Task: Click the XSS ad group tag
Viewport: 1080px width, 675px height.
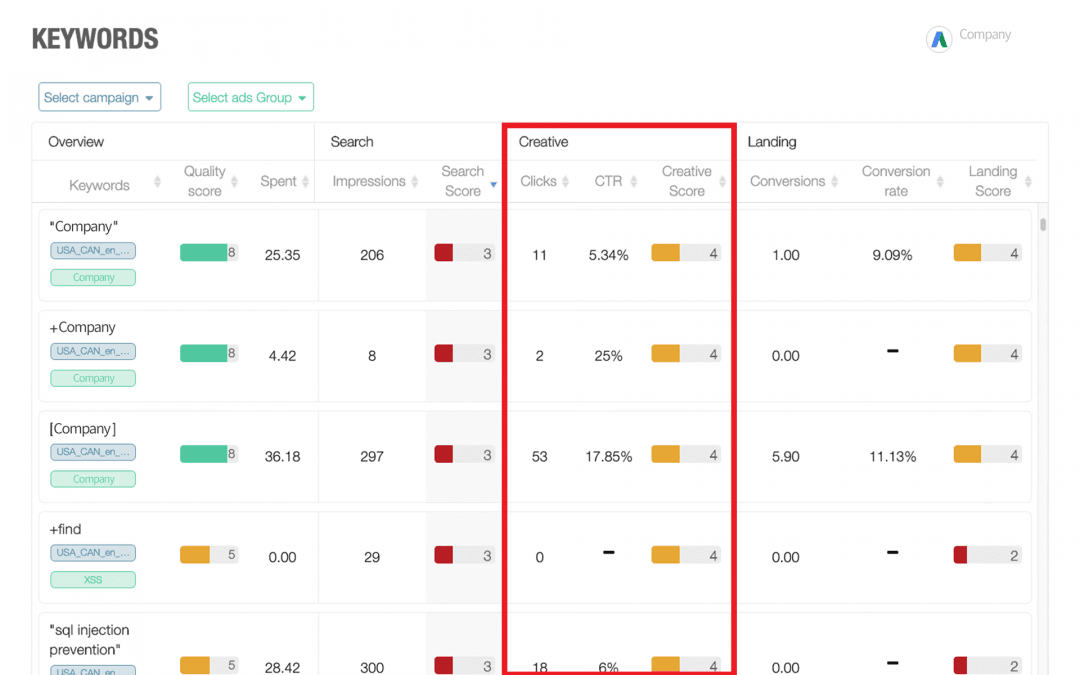Action: [x=93, y=579]
